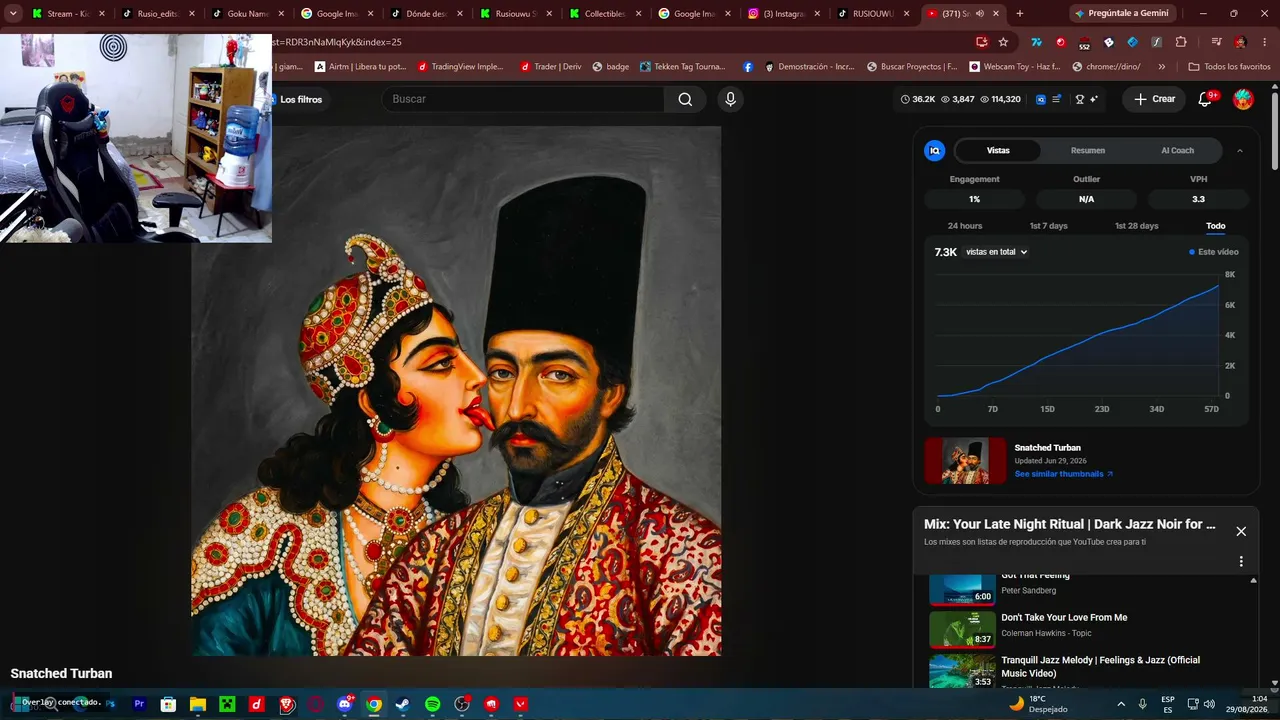Viewport: 1280px width, 720px height.
Task: Click the vidIQ trophy icon
Action: click(x=1079, y=99)
